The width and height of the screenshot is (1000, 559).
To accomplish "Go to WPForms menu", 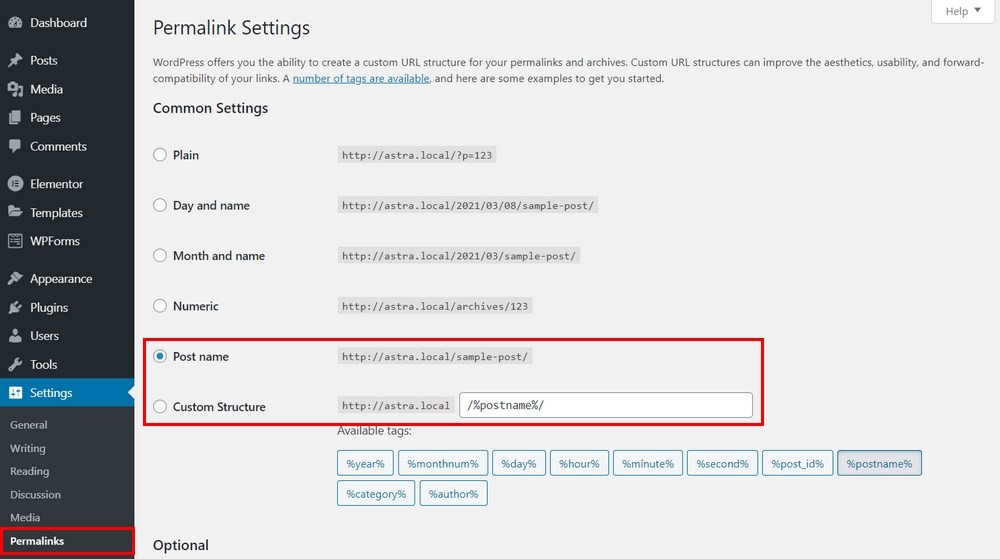I will point(55,241).
